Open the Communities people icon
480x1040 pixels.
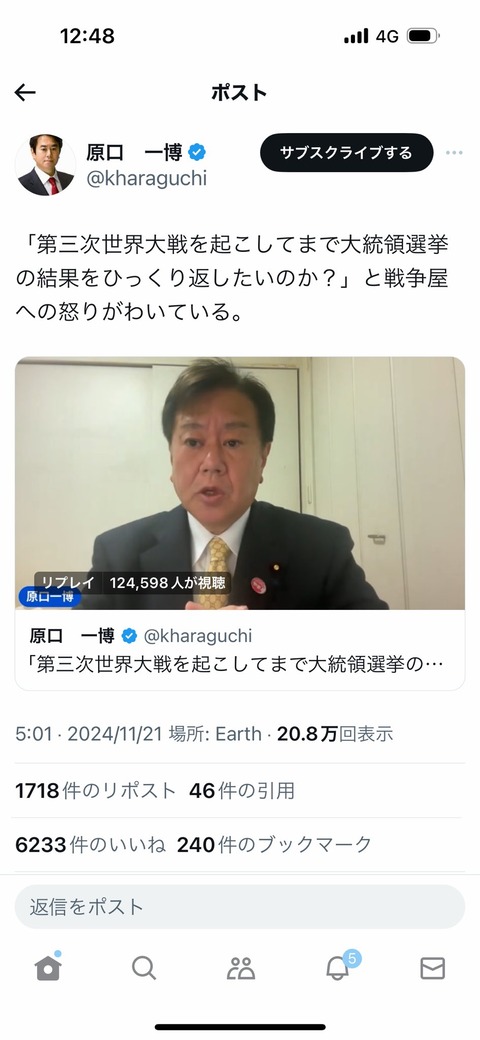pos(240,968)
